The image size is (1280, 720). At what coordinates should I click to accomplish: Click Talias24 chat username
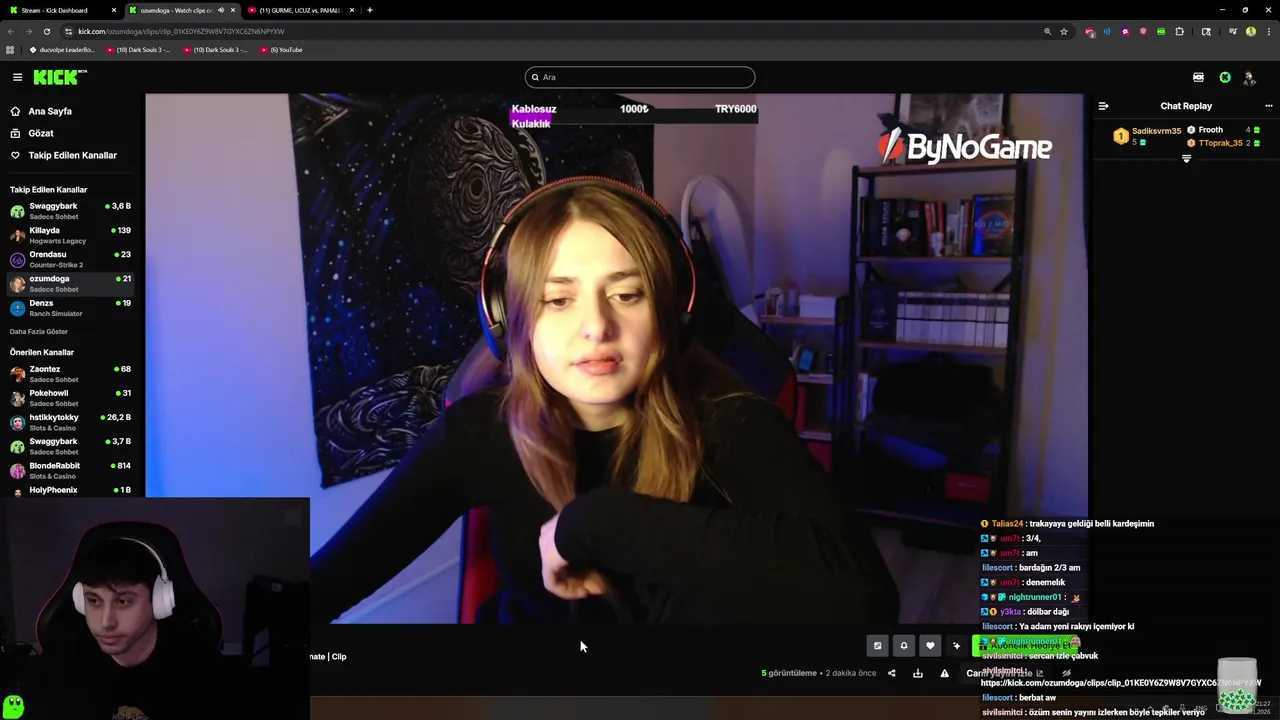click(x=1007, y=524)
